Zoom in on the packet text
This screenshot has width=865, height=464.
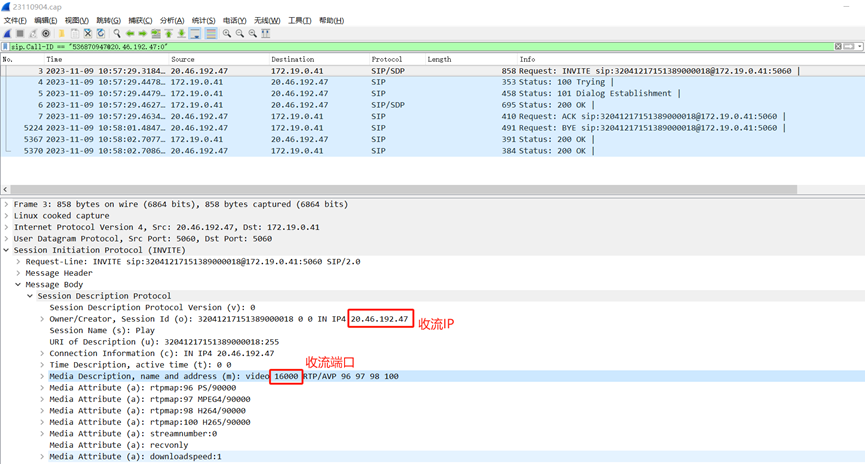(227, 33)
